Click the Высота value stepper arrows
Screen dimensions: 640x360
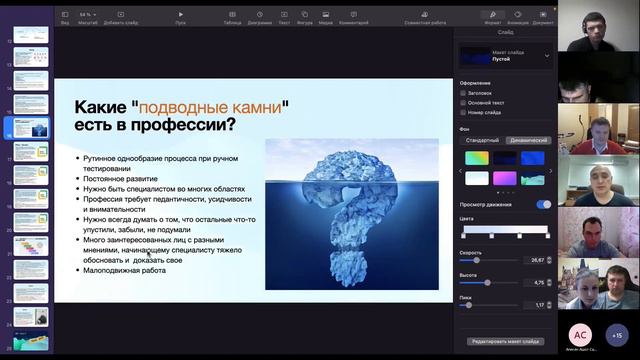click(x=549, y=282)
